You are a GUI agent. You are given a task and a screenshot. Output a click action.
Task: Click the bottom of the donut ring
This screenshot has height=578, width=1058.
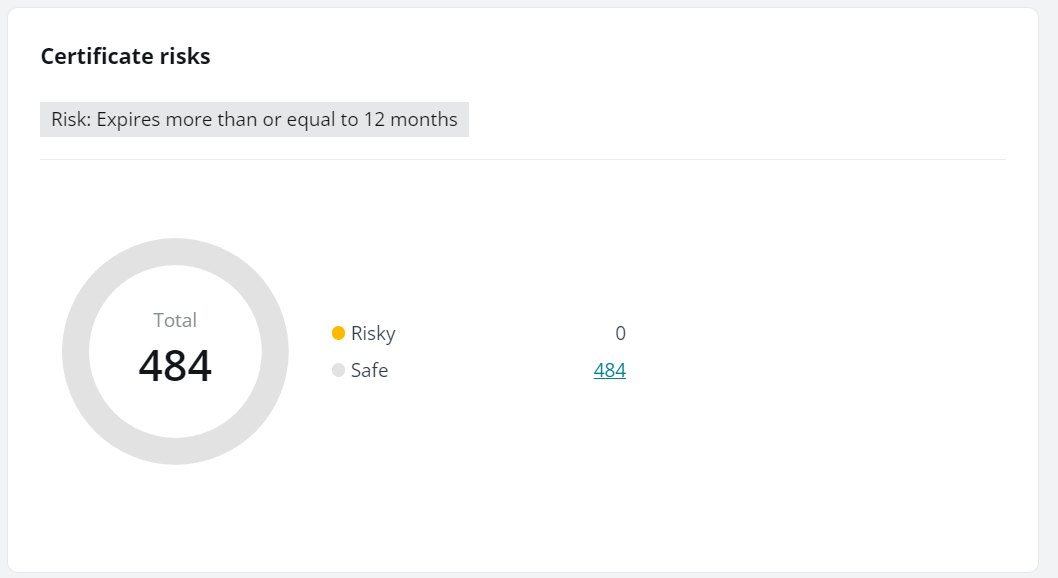click(x=175, y=451)
